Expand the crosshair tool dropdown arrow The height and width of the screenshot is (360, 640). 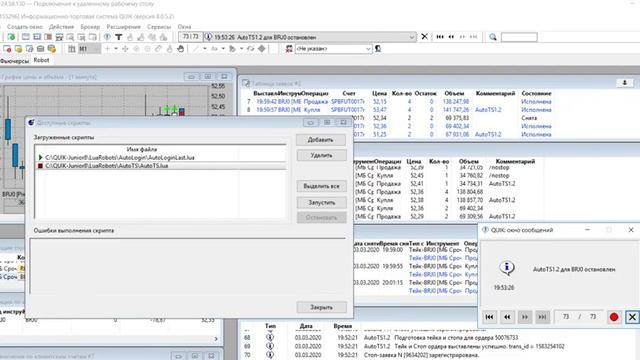tap(116, 49)
